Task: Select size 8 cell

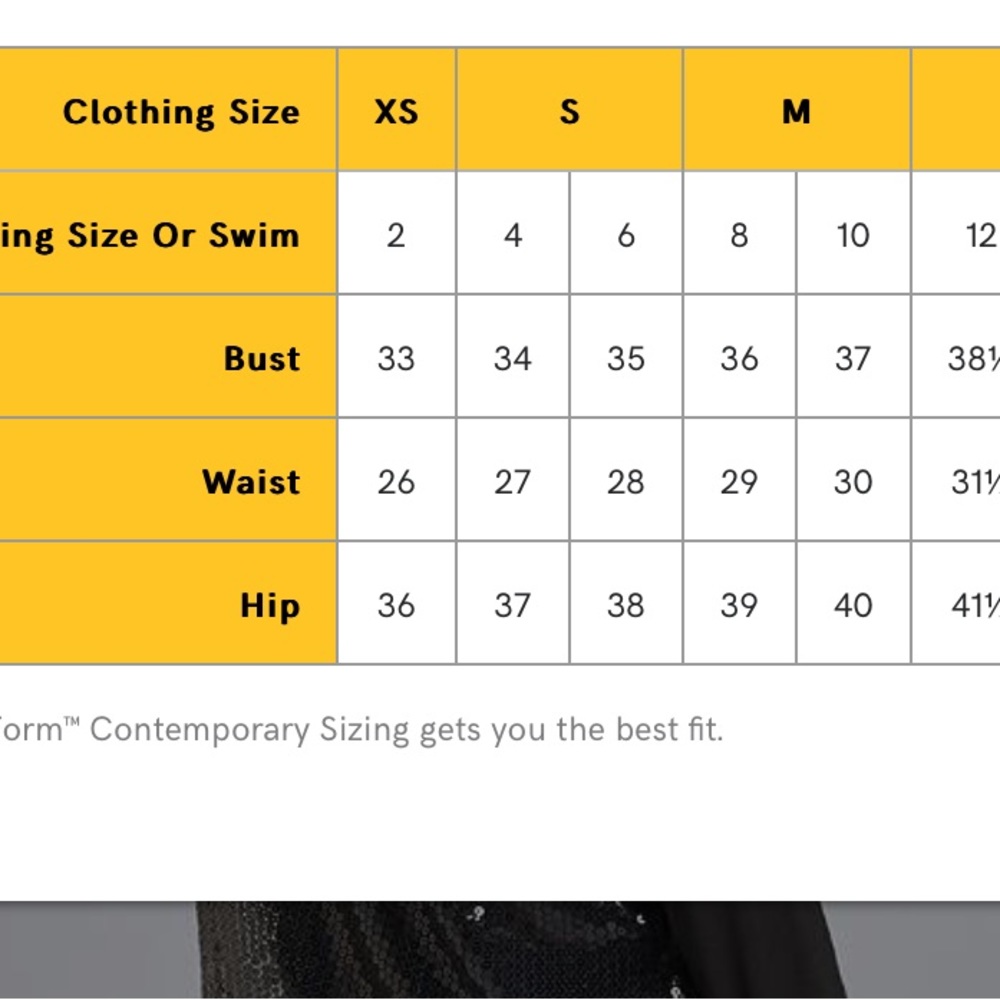Action: (740, 233)
